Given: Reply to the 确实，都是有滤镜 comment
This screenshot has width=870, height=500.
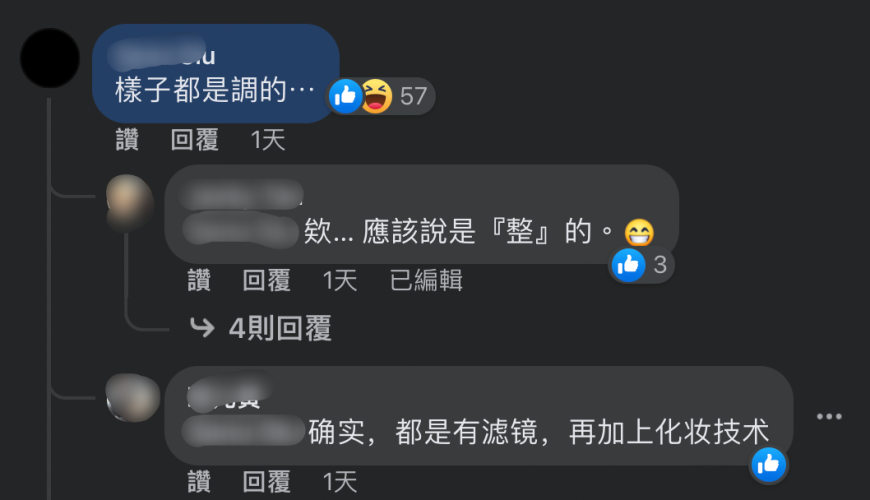Looking at the screenshot, I should point(267,482).
